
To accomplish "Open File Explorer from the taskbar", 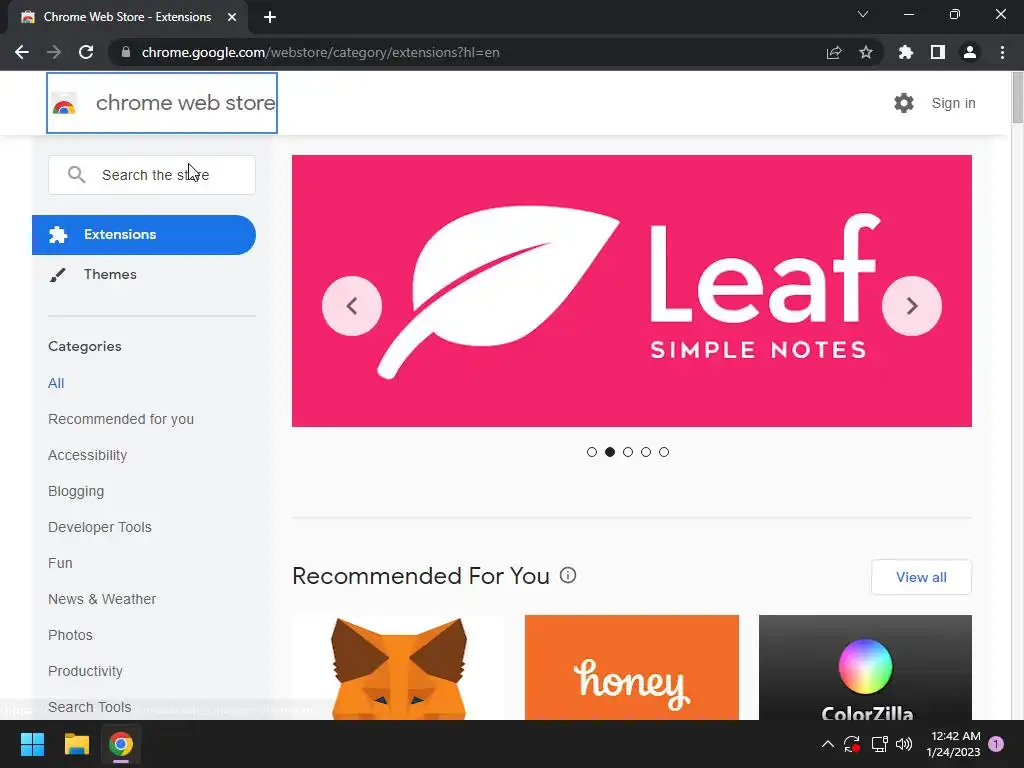I will click(76, 744).
